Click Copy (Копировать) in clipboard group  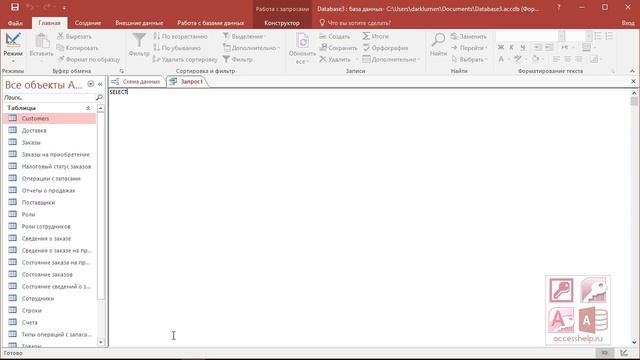[x=78, y=48]
